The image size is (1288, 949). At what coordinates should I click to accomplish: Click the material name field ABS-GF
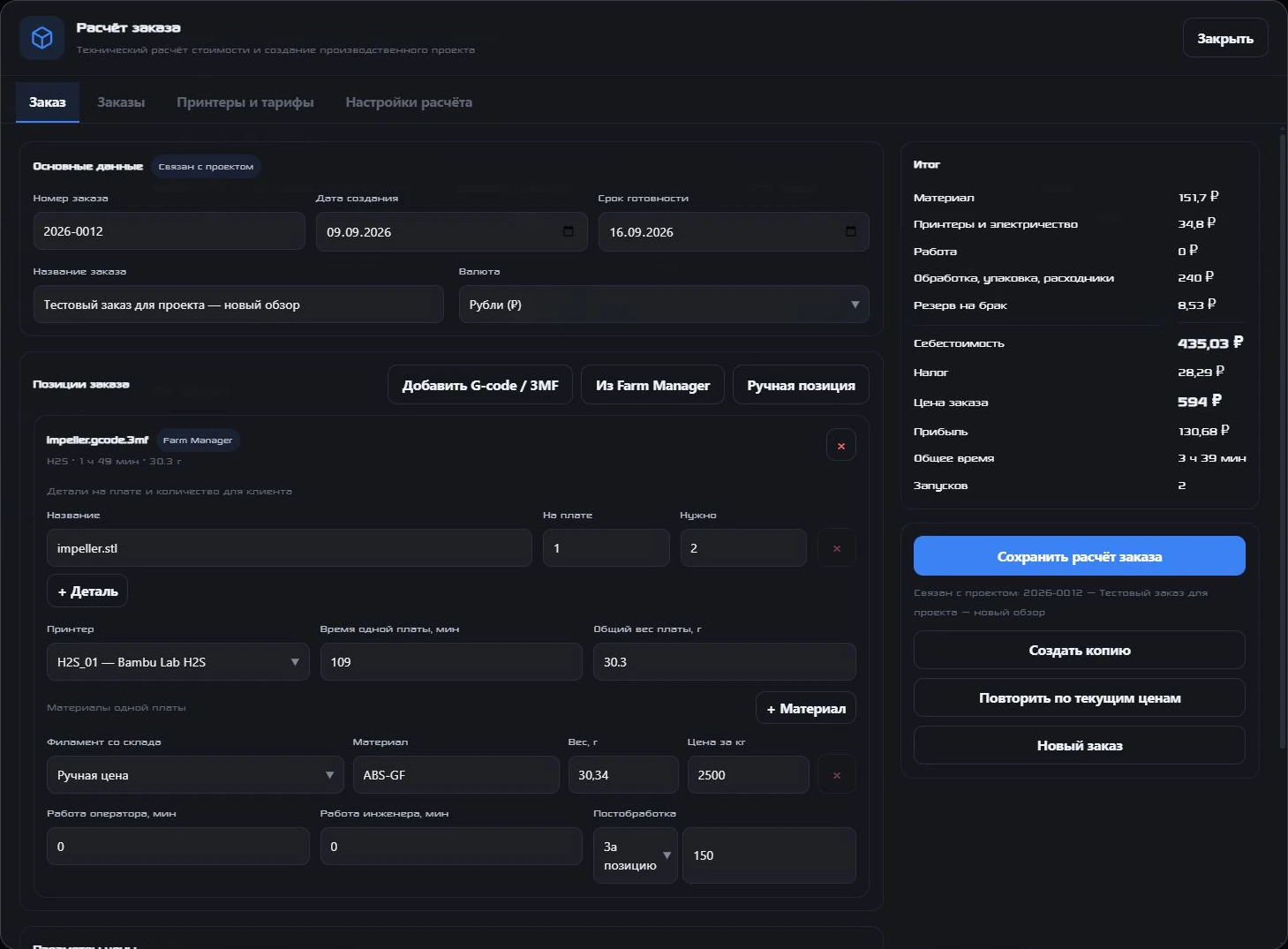456,775
